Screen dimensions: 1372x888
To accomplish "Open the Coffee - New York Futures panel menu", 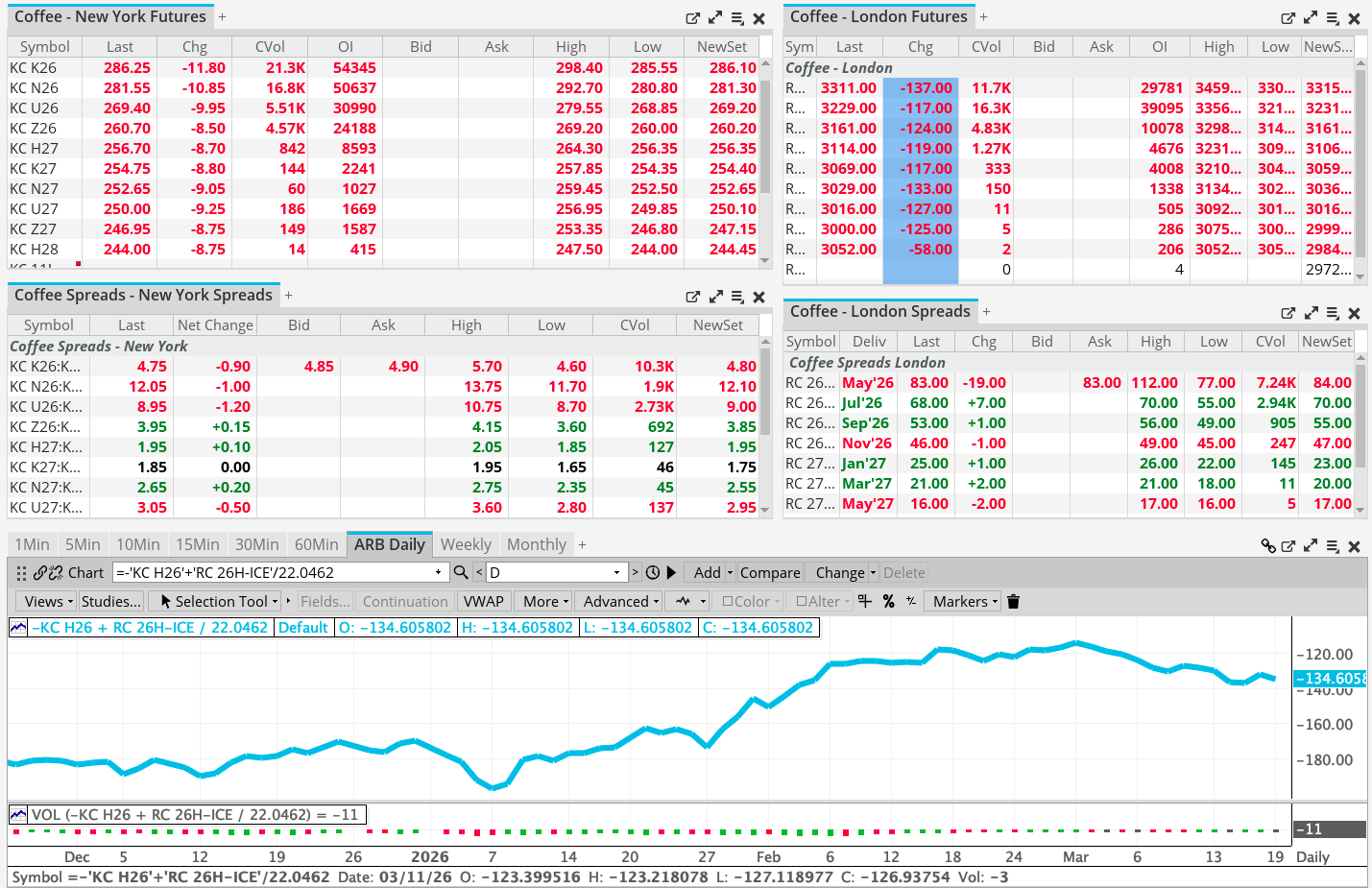I will (737, 18).
